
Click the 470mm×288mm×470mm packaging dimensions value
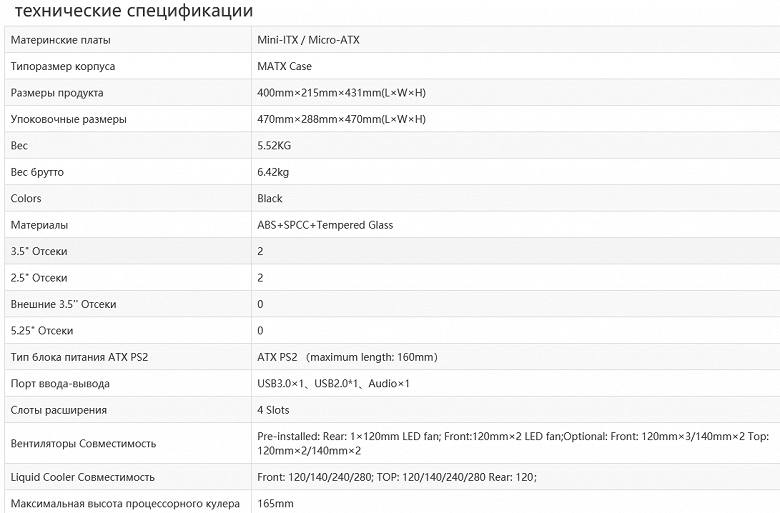pos(341,119)
